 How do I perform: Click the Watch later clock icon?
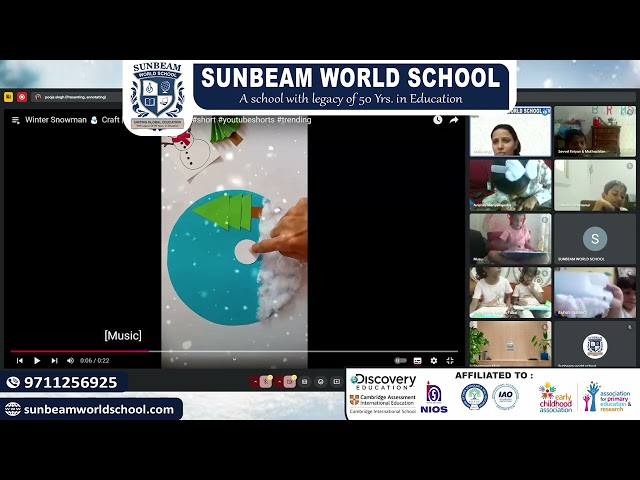438,120
